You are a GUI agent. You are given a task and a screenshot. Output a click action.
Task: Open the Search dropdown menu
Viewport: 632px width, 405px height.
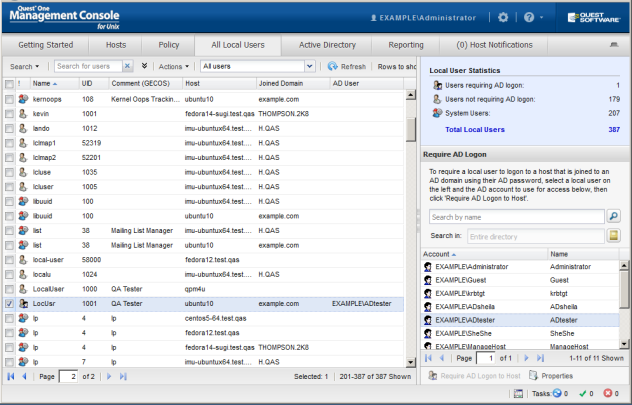point(25,66)
